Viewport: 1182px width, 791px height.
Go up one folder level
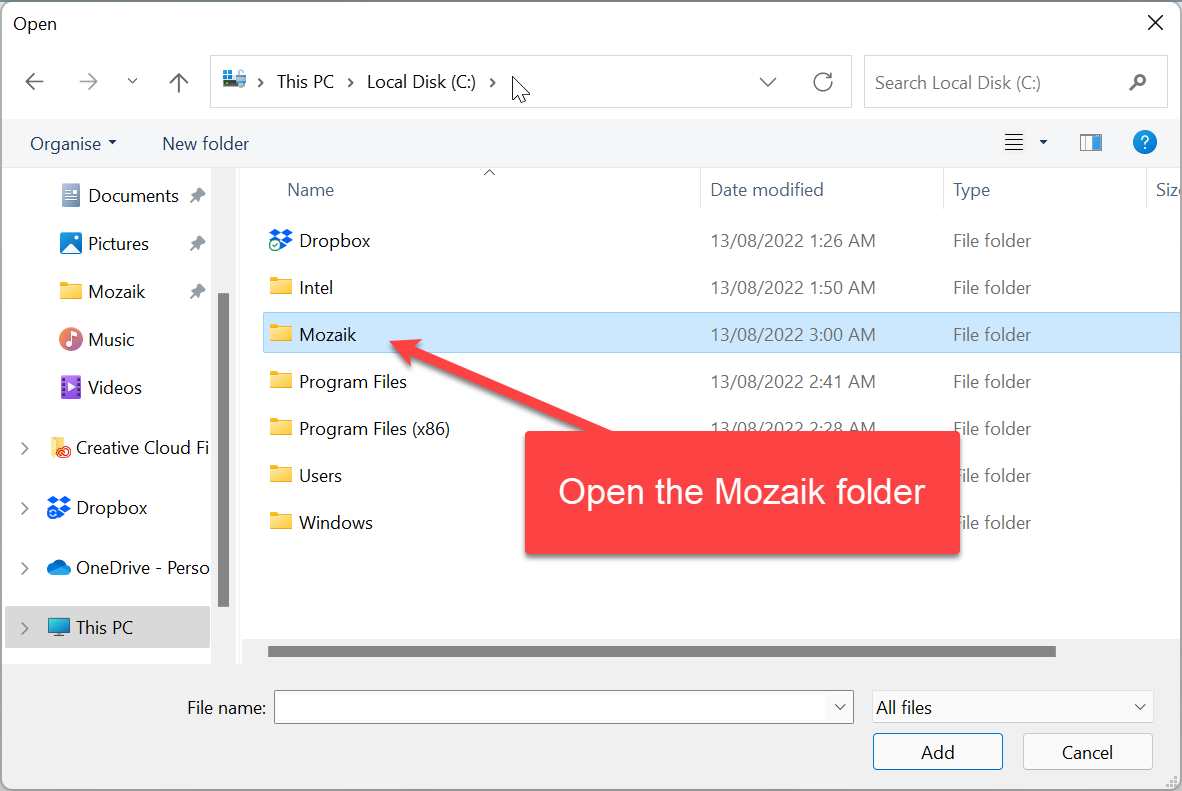tap(179, 82)
